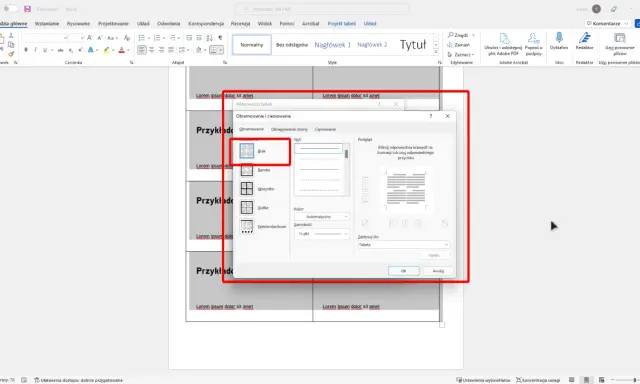Open the Recenzja ribbon tab
This screenshot has height=384, width=640.
[240, 24]
